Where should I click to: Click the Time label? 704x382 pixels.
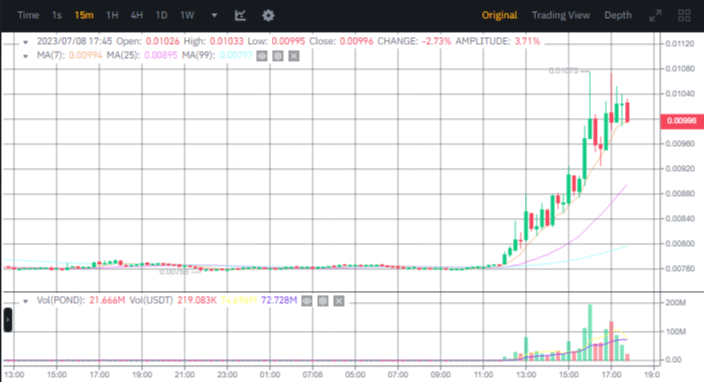[28, 15]
